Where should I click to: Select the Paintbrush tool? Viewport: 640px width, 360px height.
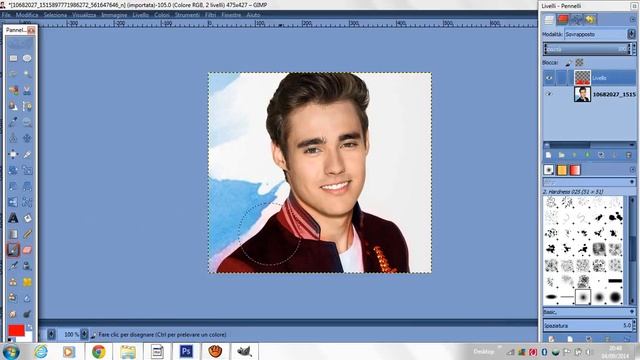pos(13,250)
